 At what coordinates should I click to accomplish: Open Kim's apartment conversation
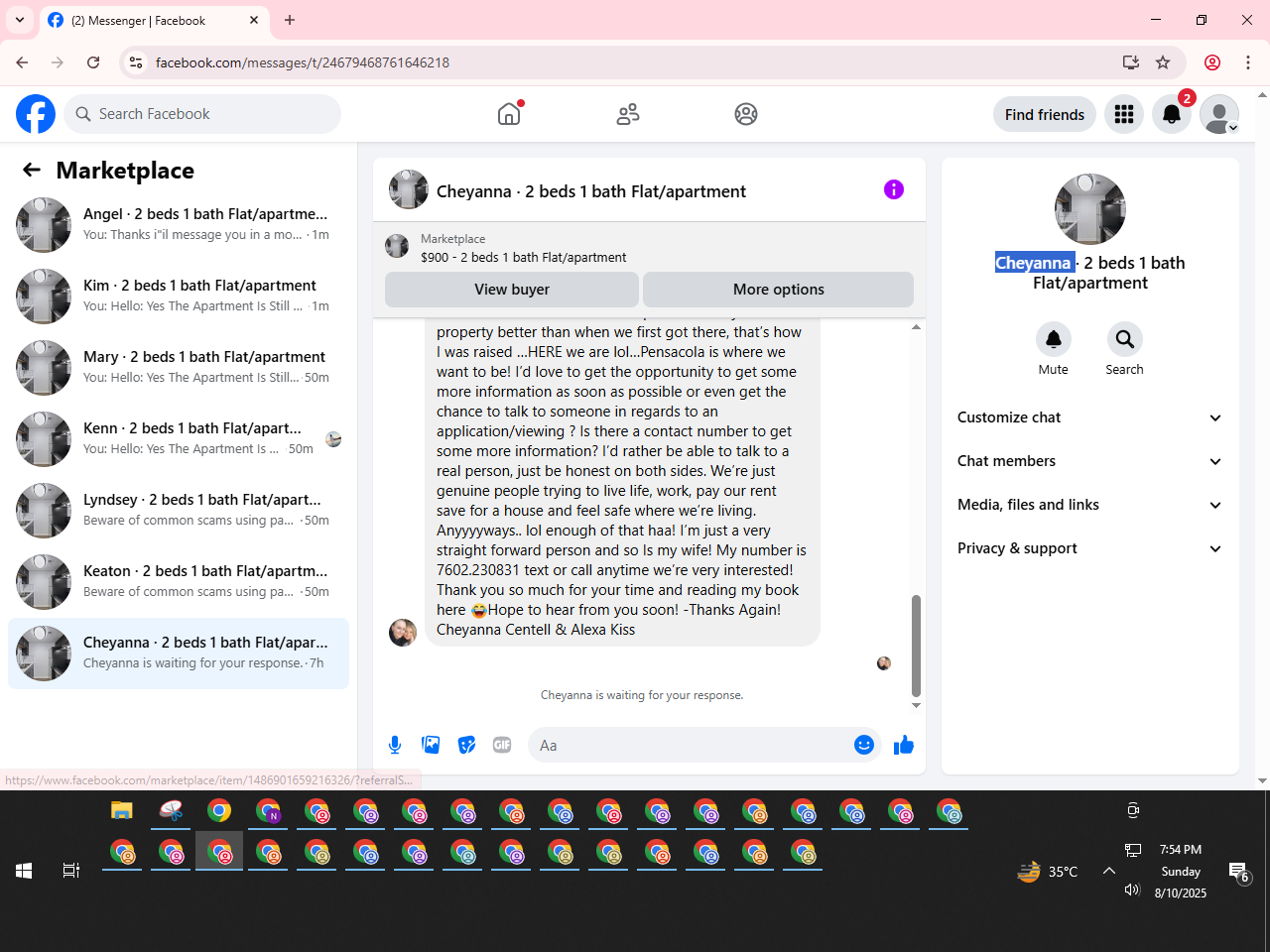click(x=179, y=296)
